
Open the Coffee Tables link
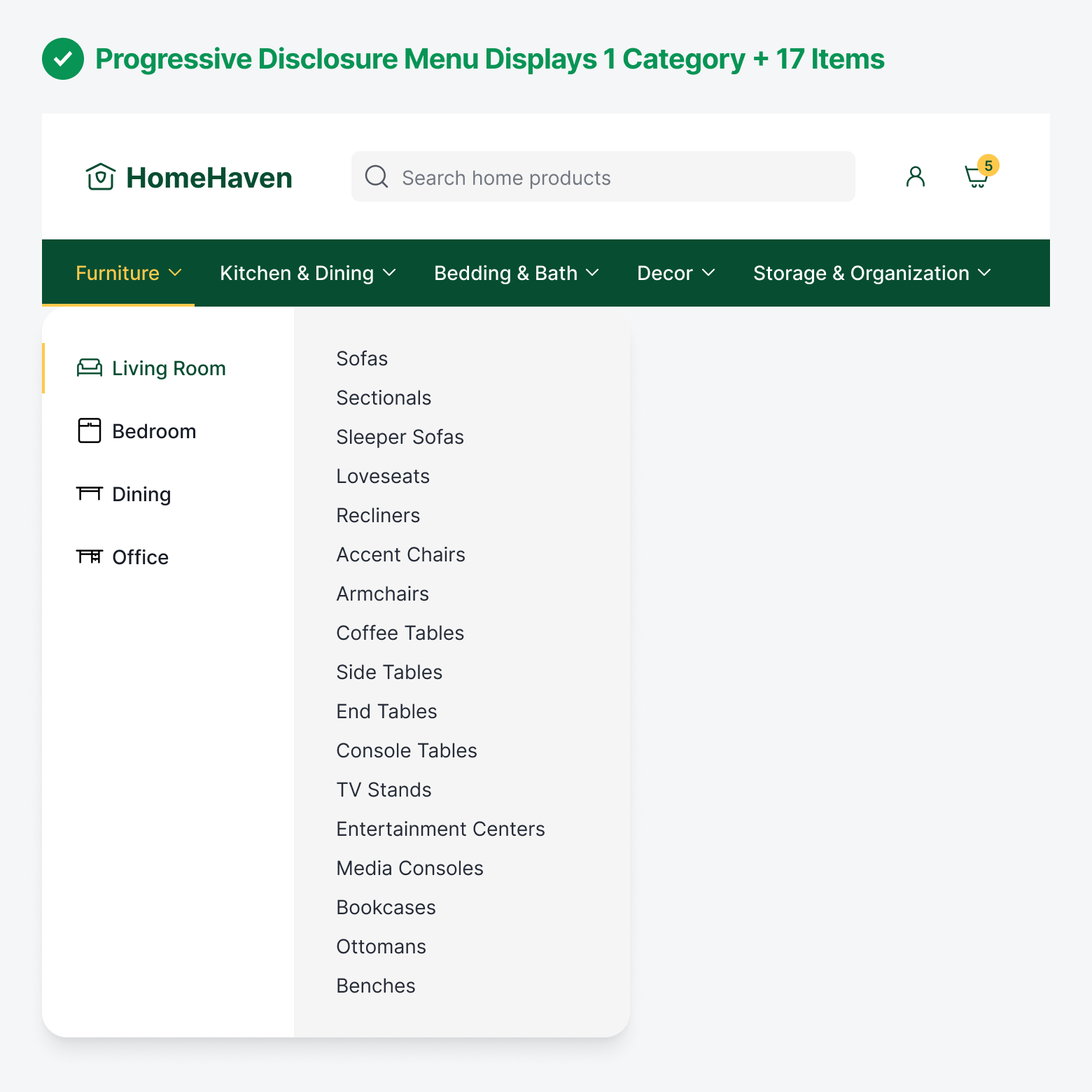[400, 633]
